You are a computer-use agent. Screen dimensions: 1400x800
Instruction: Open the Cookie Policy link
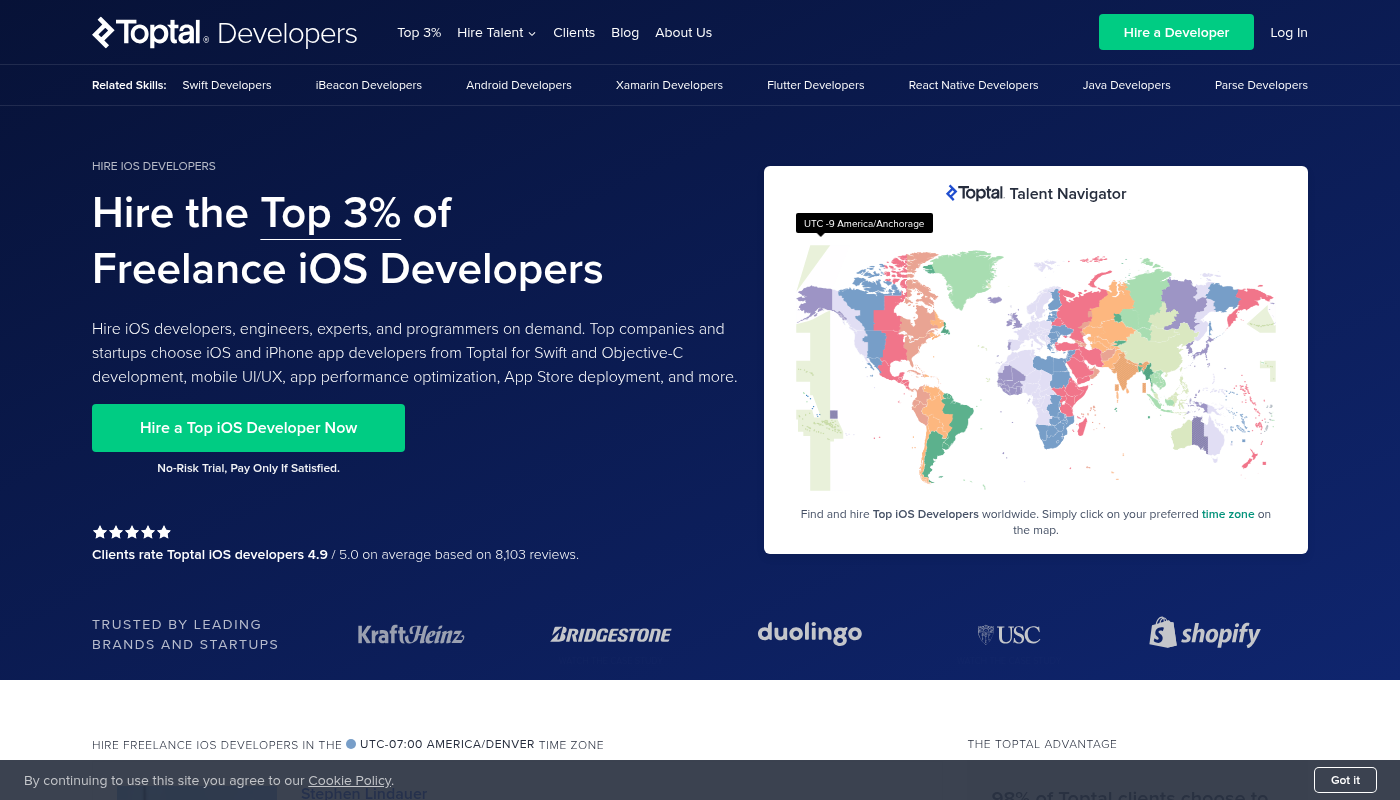349,781
